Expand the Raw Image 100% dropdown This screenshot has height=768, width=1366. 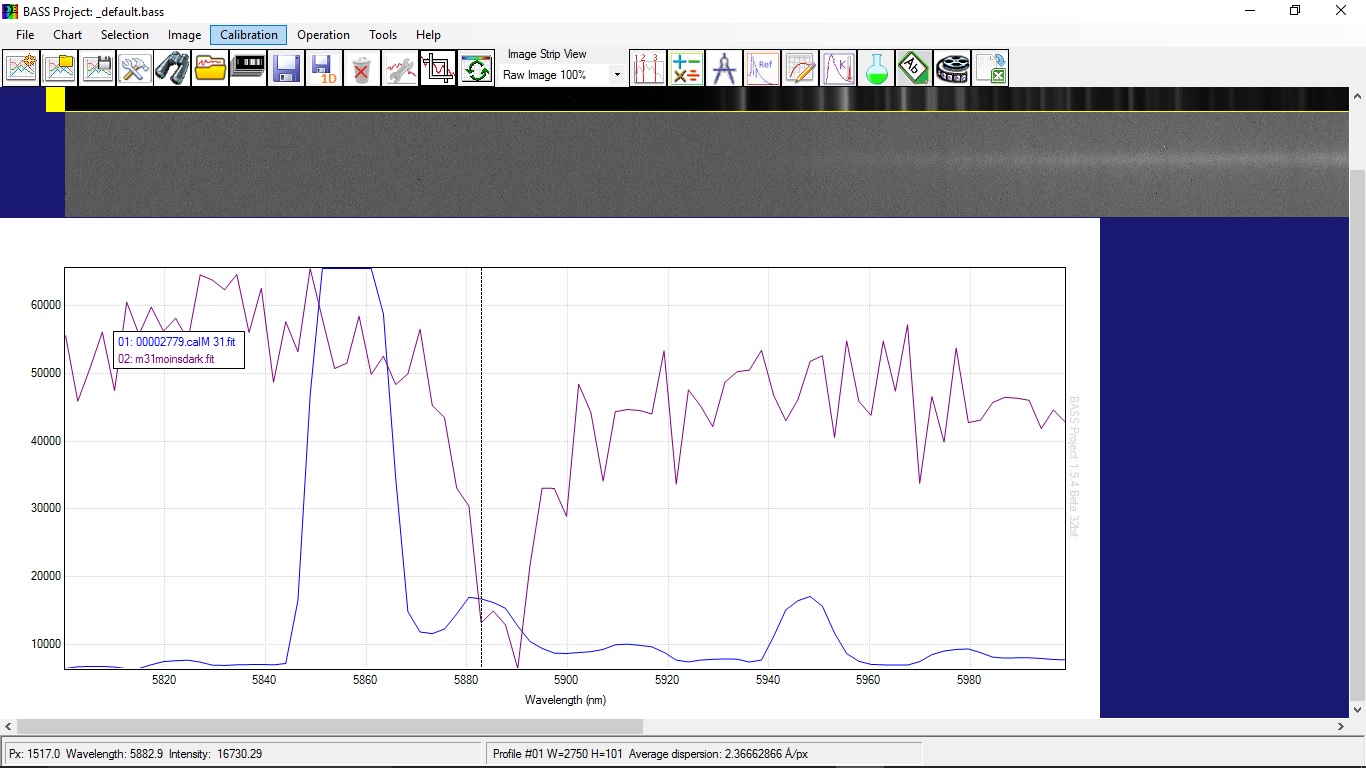tap(616, 76)
